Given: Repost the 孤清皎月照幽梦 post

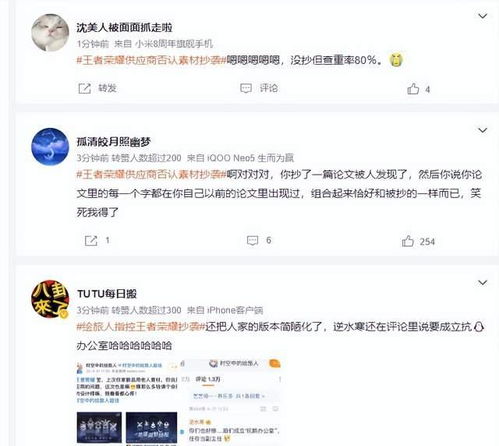Looking at the screenshot, I should point(91,241).
